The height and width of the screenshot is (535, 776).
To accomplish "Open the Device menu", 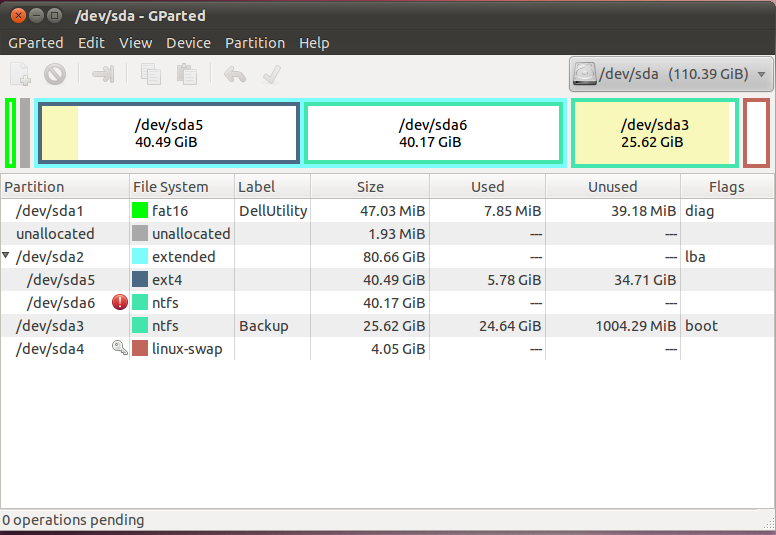I will click(188, 43).
